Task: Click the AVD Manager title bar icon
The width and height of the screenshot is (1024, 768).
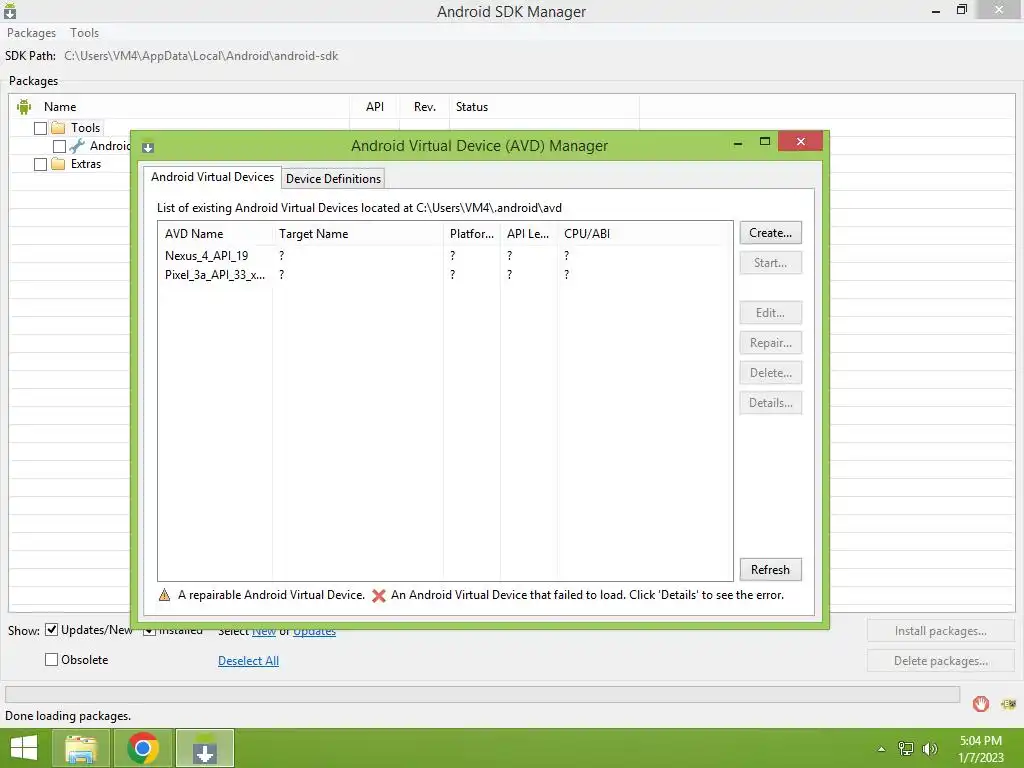Action: [x=148, y=148]
